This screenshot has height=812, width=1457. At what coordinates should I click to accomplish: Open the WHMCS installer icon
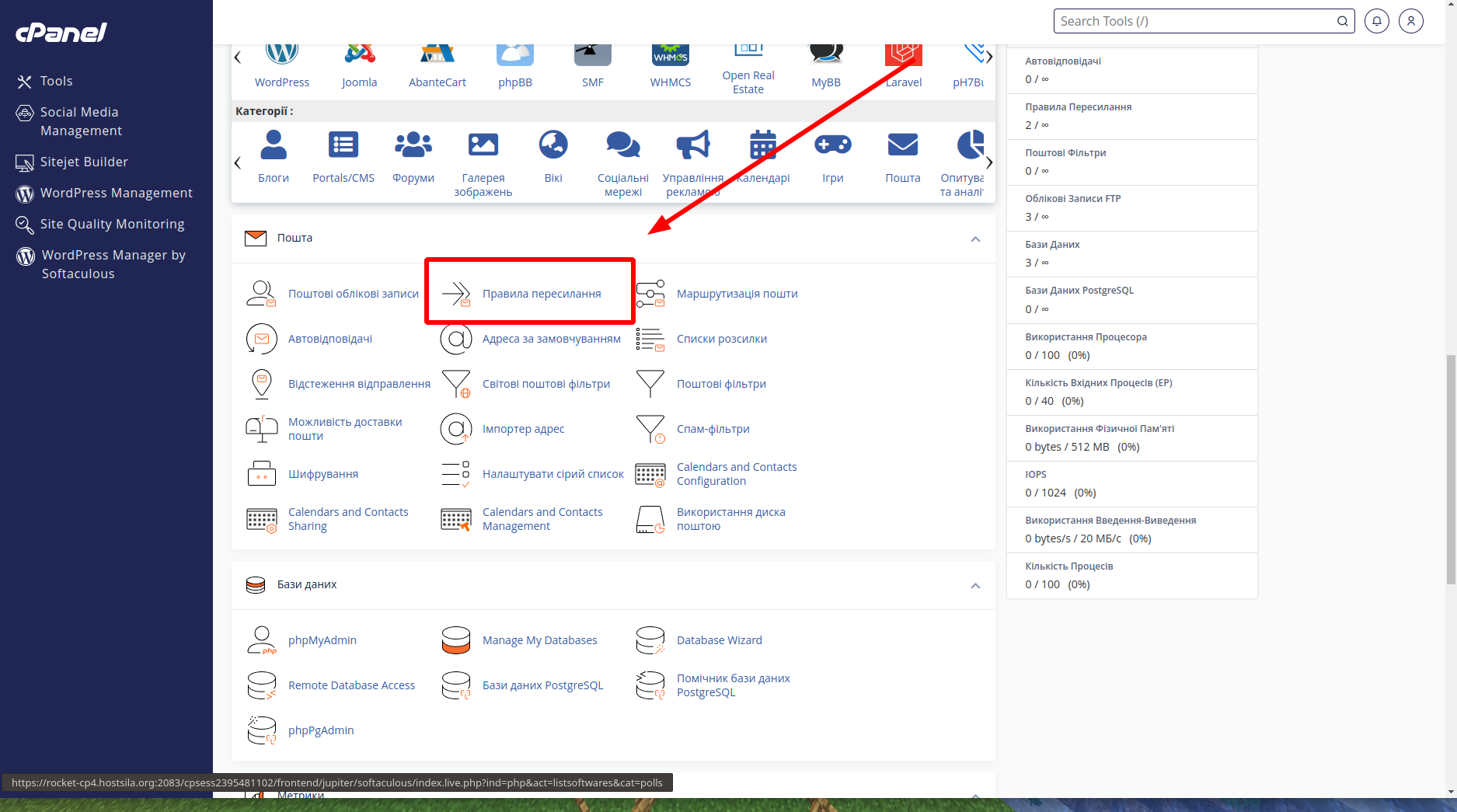670,54
